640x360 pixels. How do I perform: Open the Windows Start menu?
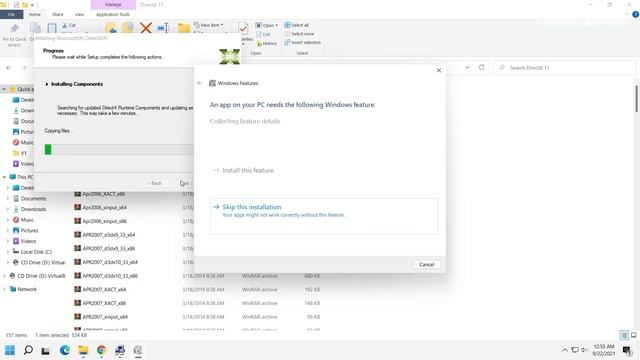pos(10,350)
